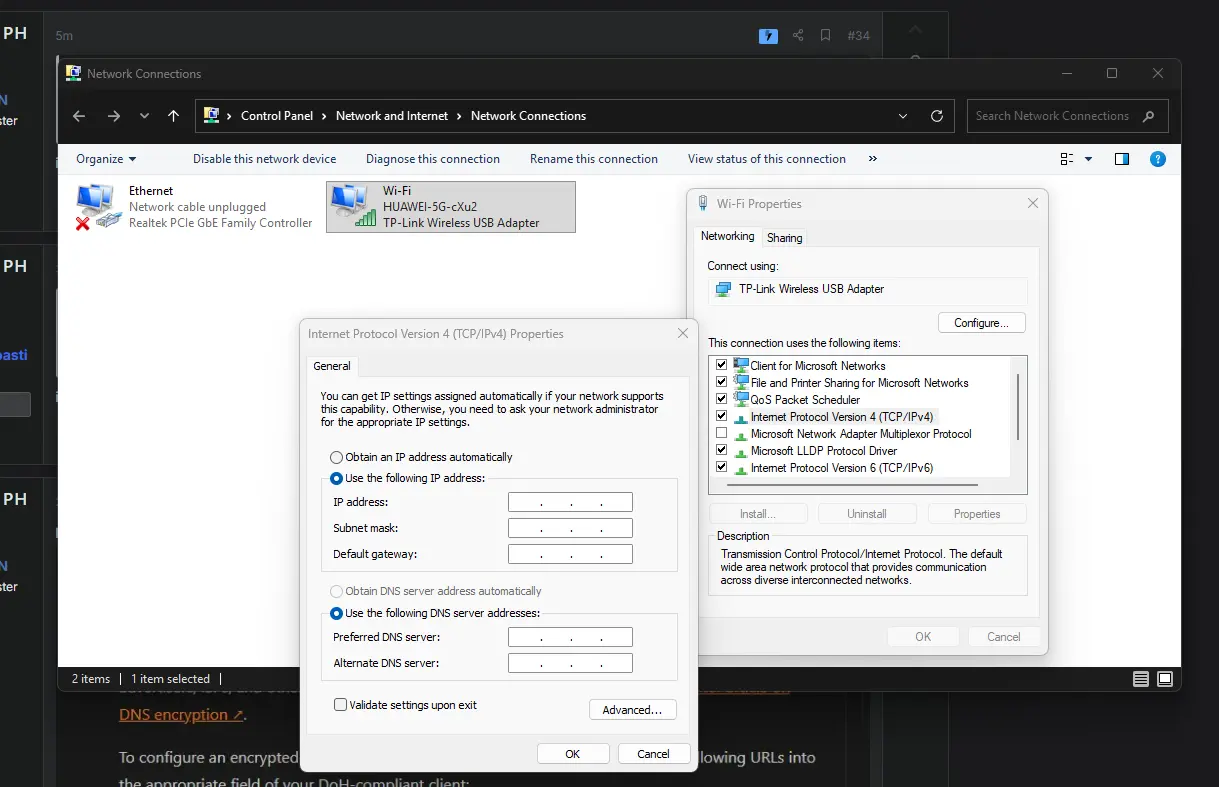Toggle Microsoft LLDP Protocol Driver checkbox

click(x=721, y=451)
